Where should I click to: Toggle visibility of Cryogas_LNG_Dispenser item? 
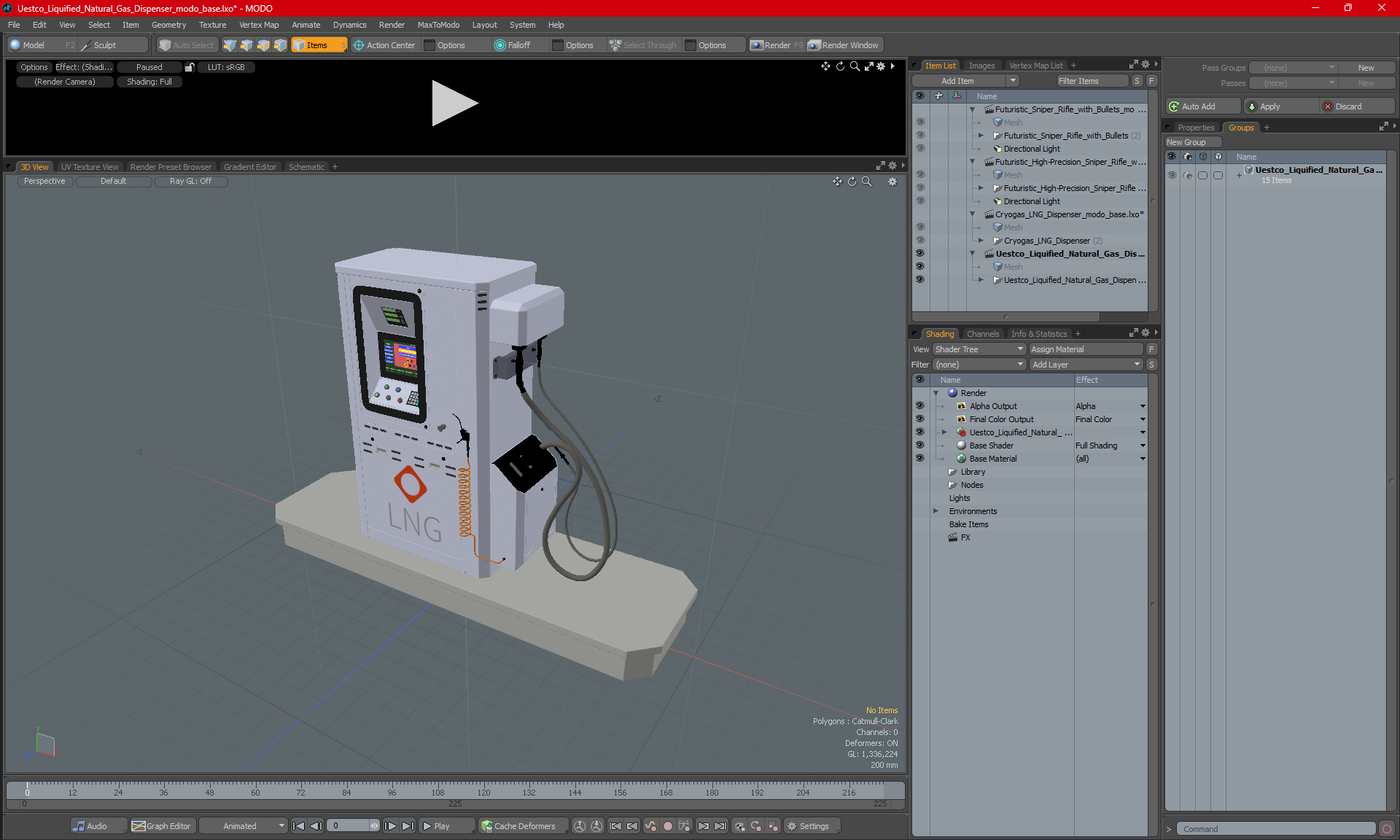(920, 241)
